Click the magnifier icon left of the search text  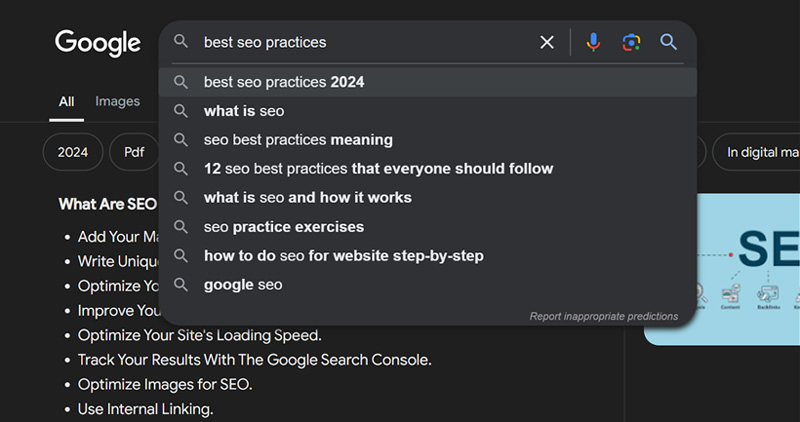(181, 42)
